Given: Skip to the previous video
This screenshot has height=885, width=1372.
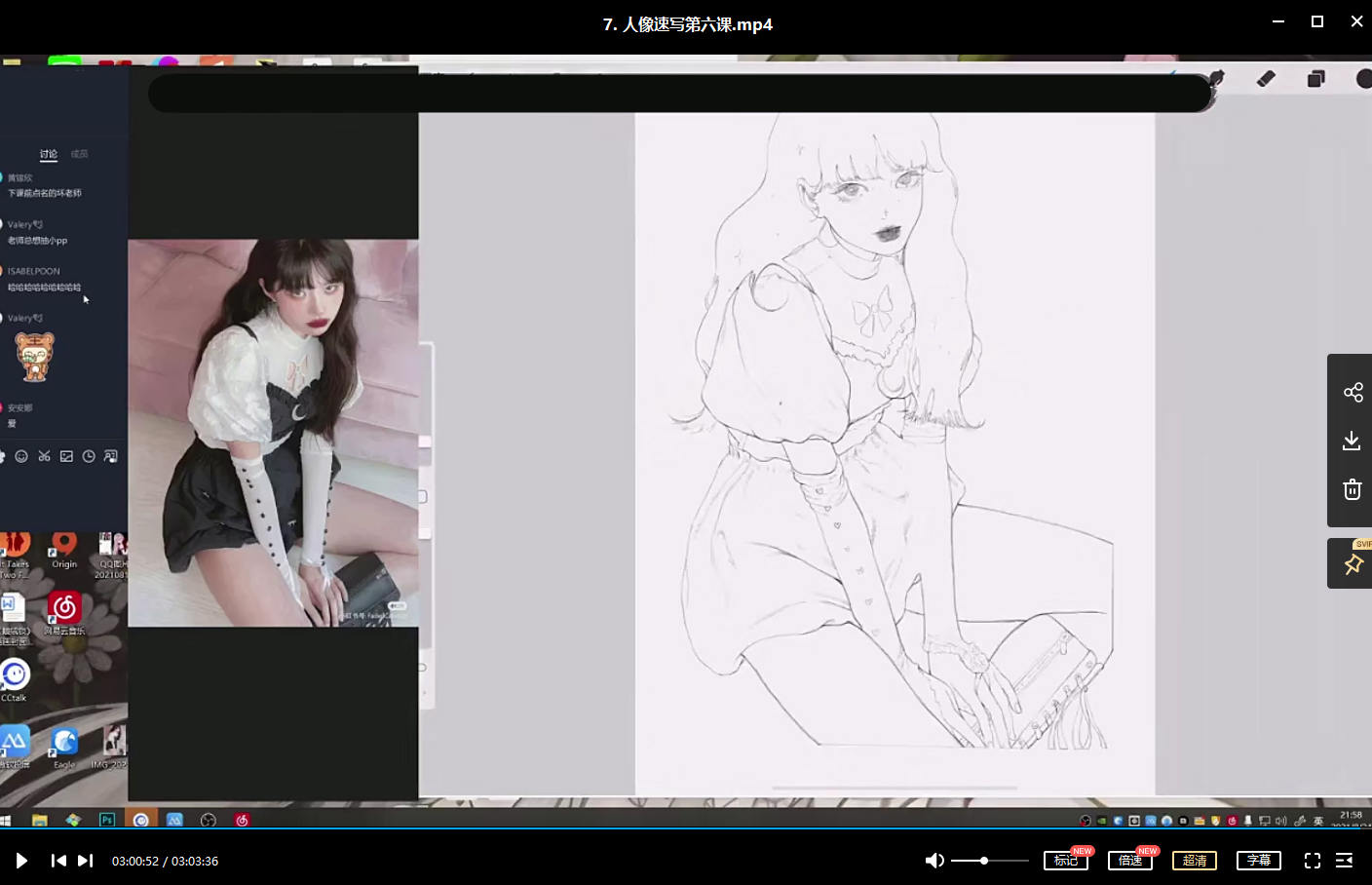Looking at the screenshot, I should (x=58, y=861).
